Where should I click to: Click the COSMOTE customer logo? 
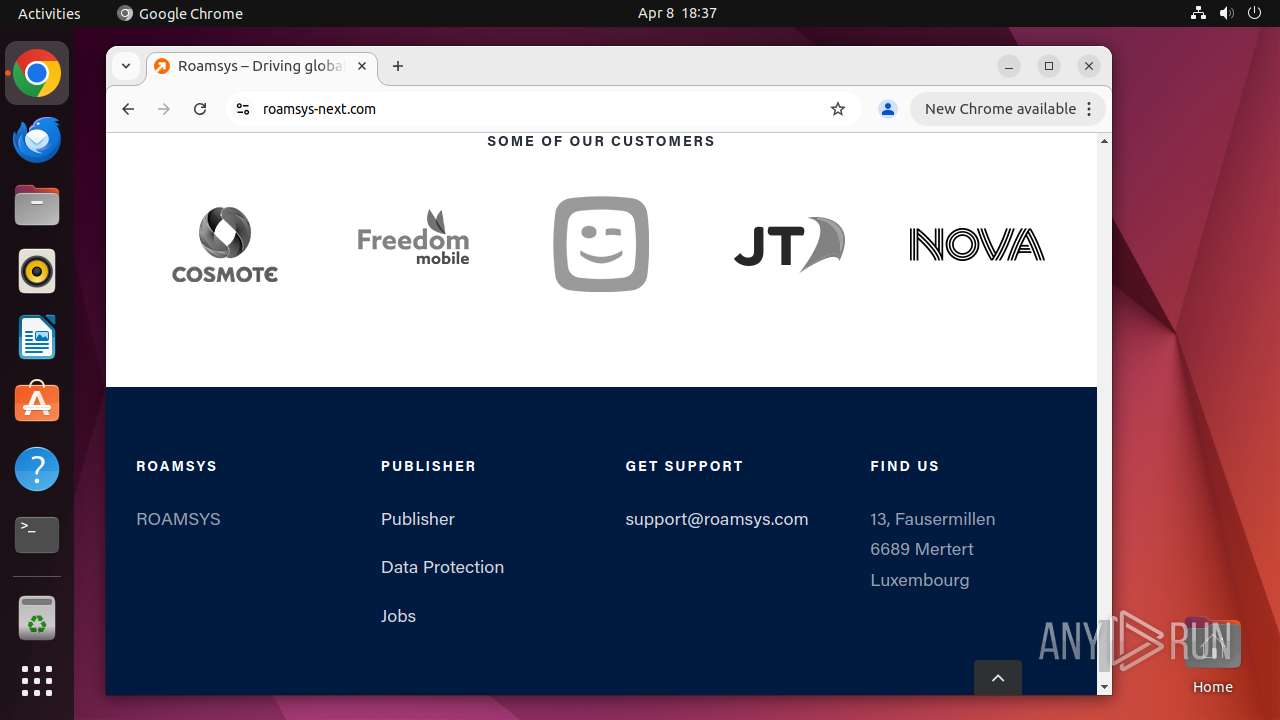pos(225,244)
